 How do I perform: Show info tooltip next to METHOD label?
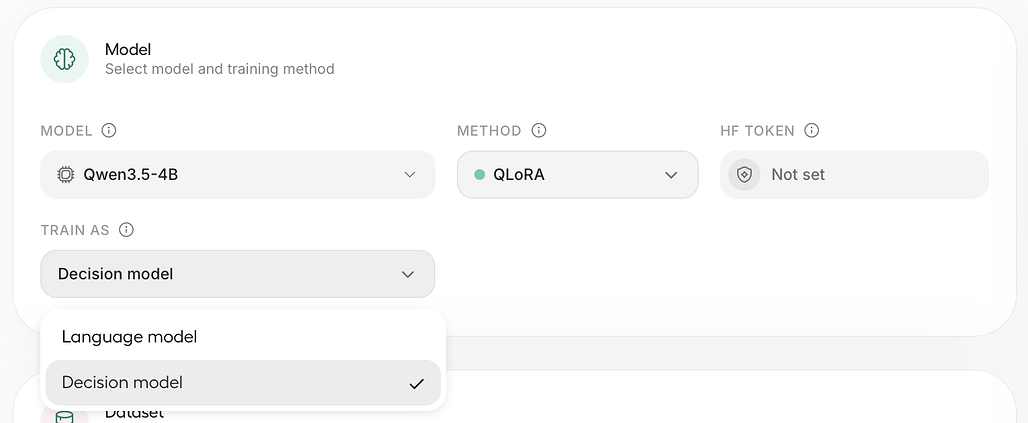pyautogui.click(x=539, y=131)
